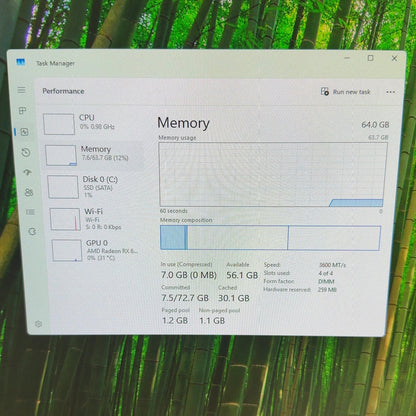Open the Startup apps page icon
Screen dimensions: 416x416
coord(27,172)
